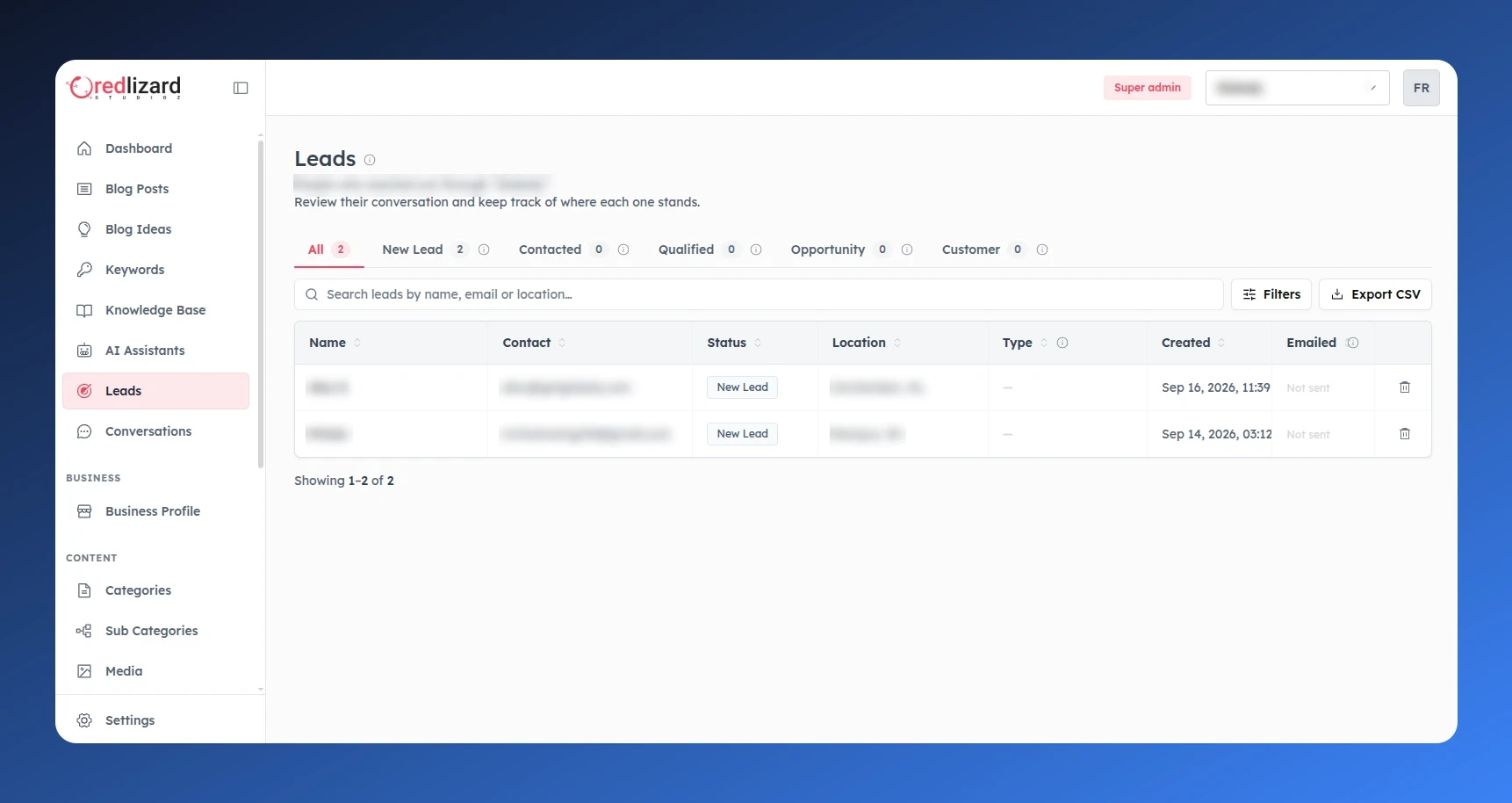Click the Knowledge Base book icon
Image resolution: width=1512 pixels, height=803 pixels.
[84, 310]
